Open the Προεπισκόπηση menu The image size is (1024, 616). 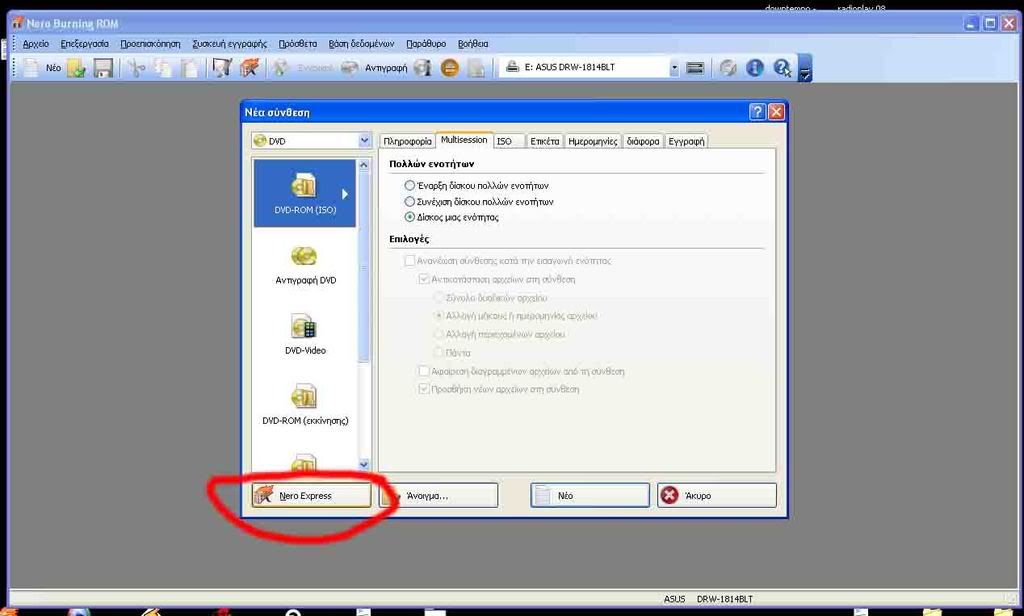150,44
